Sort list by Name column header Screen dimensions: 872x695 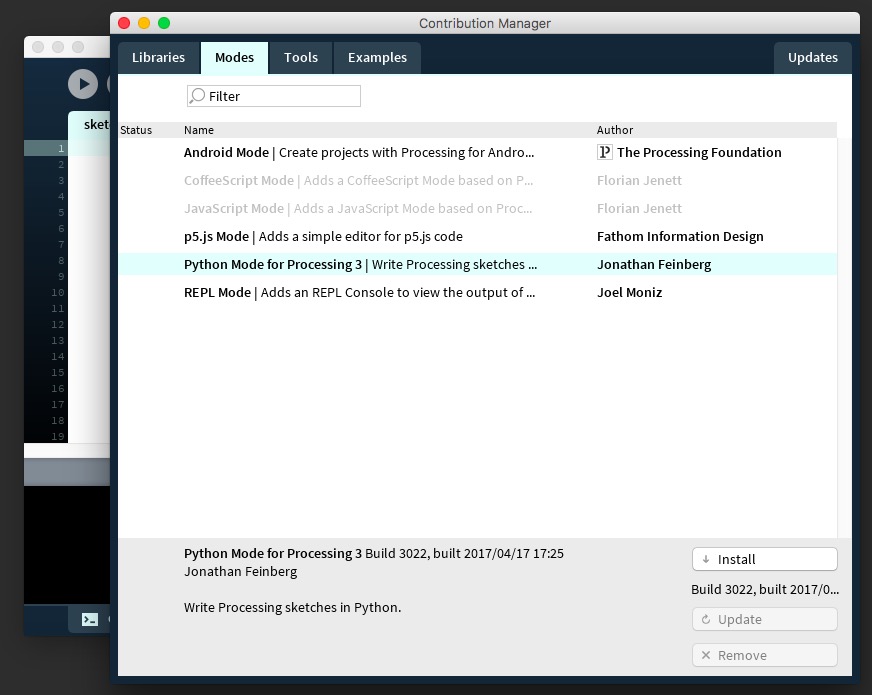pos(199,130)
